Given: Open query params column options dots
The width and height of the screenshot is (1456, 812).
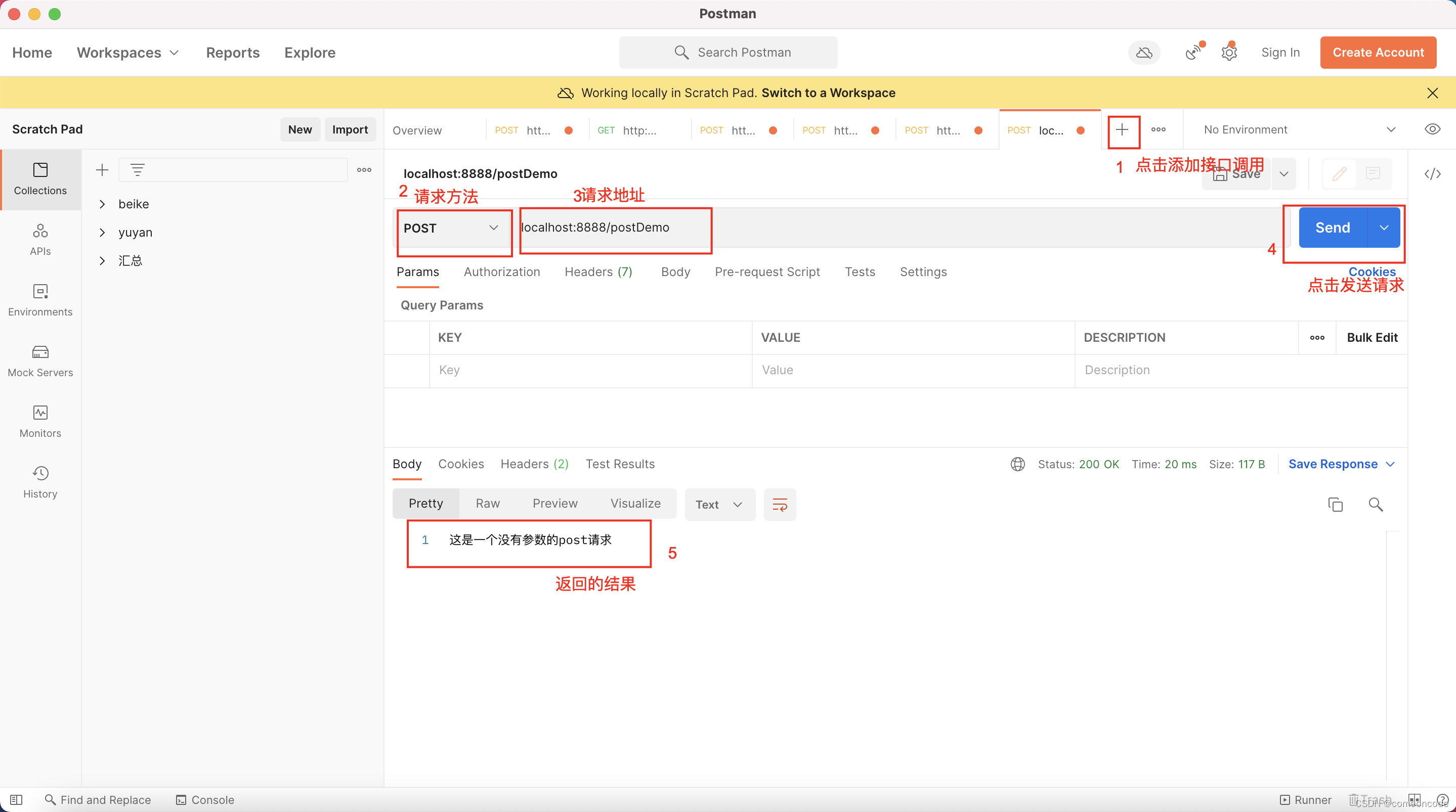Looking at the screenshot, I should tap(1317, 337).
